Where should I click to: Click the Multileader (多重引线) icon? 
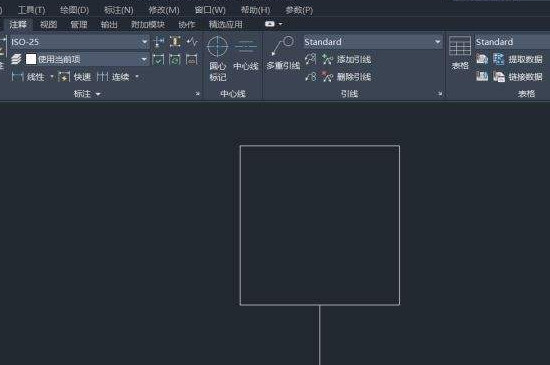[x=283, y=46]
